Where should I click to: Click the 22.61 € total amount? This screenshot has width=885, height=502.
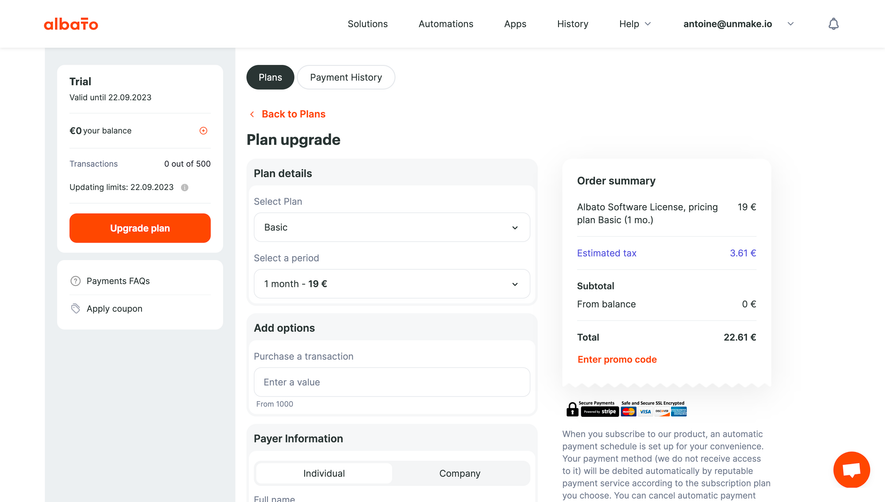740,337
